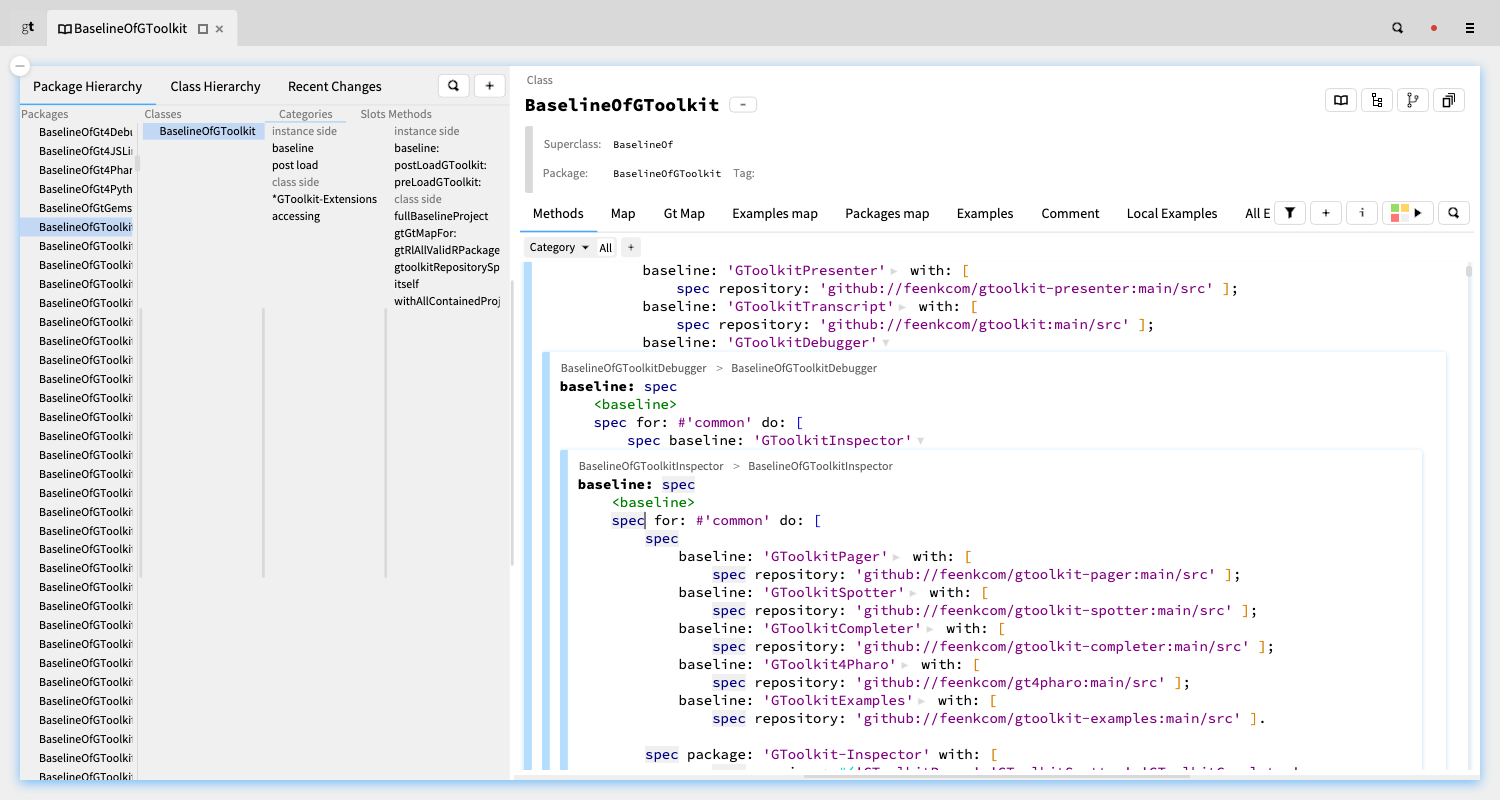Click the Spotter search icon in title bar

pos(1398,28)
